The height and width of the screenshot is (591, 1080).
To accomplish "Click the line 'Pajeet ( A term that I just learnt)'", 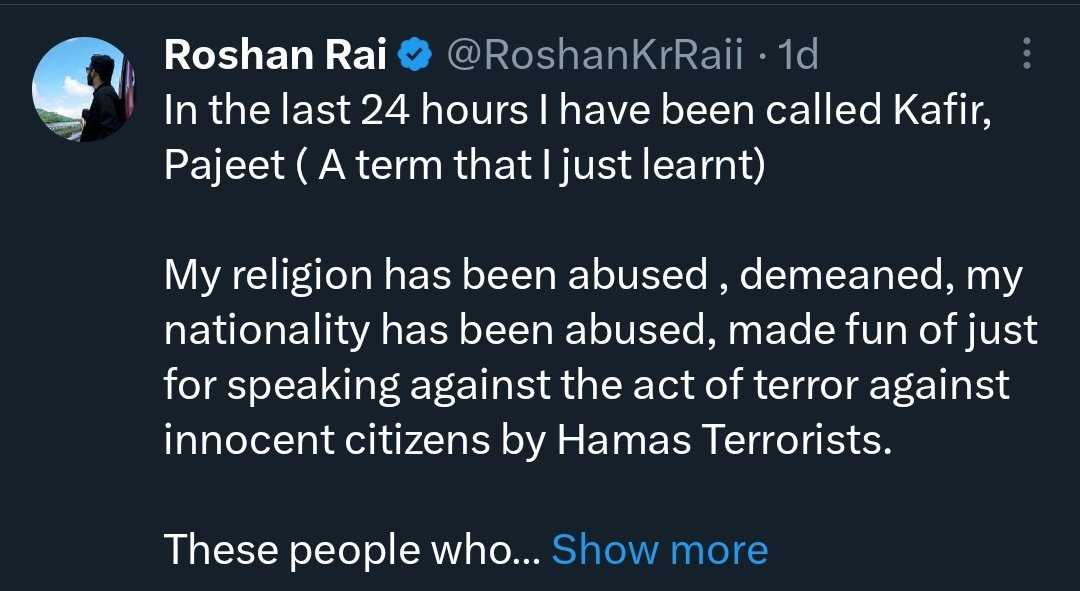I will (463, 166).
